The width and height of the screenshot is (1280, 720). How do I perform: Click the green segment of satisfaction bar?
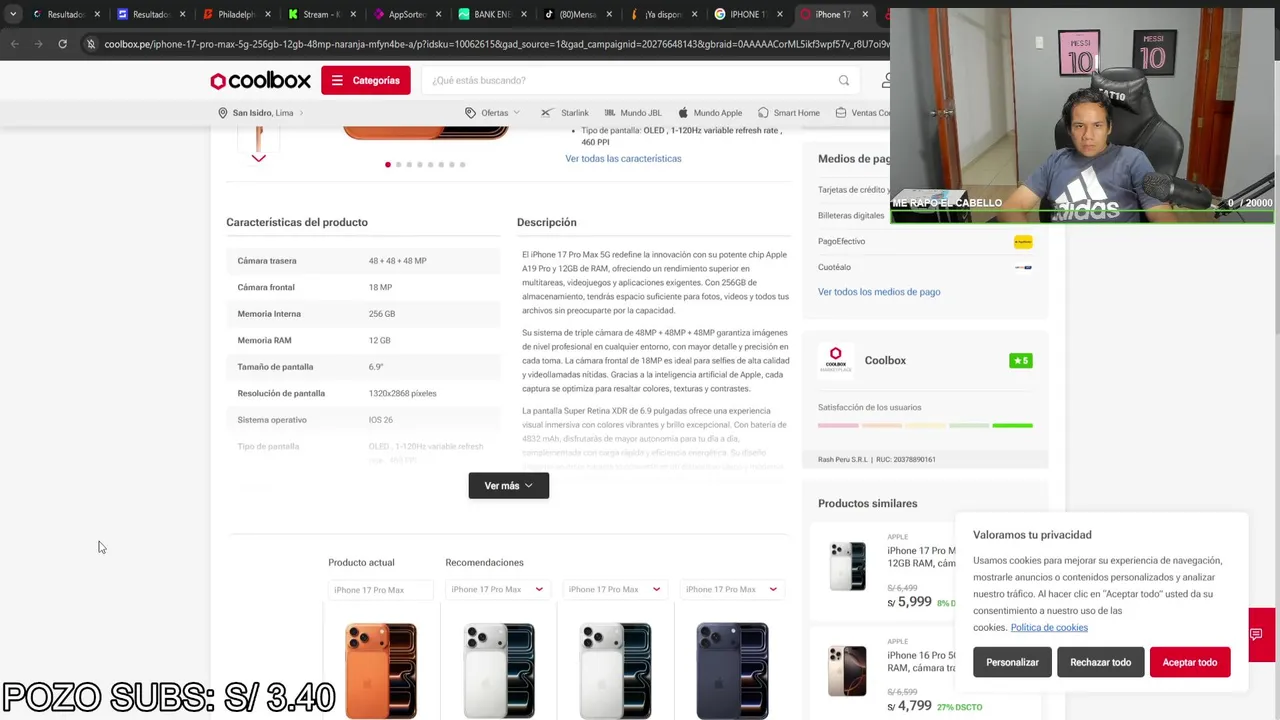1012,425
